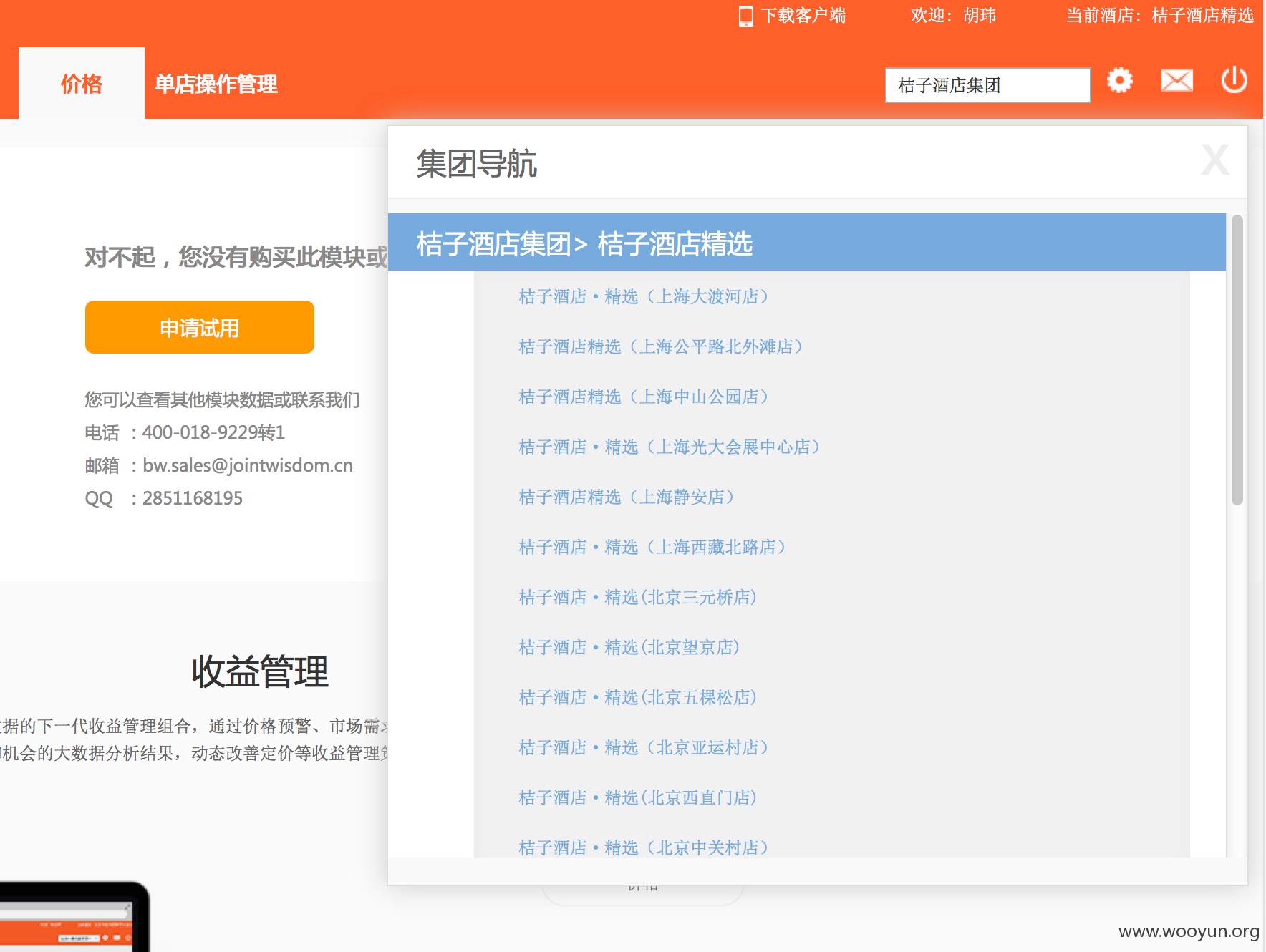The width and height of the screenshot is (1266, 952).
Task: Click the QQ number 2851168195
Action: [x=193, y=498]
